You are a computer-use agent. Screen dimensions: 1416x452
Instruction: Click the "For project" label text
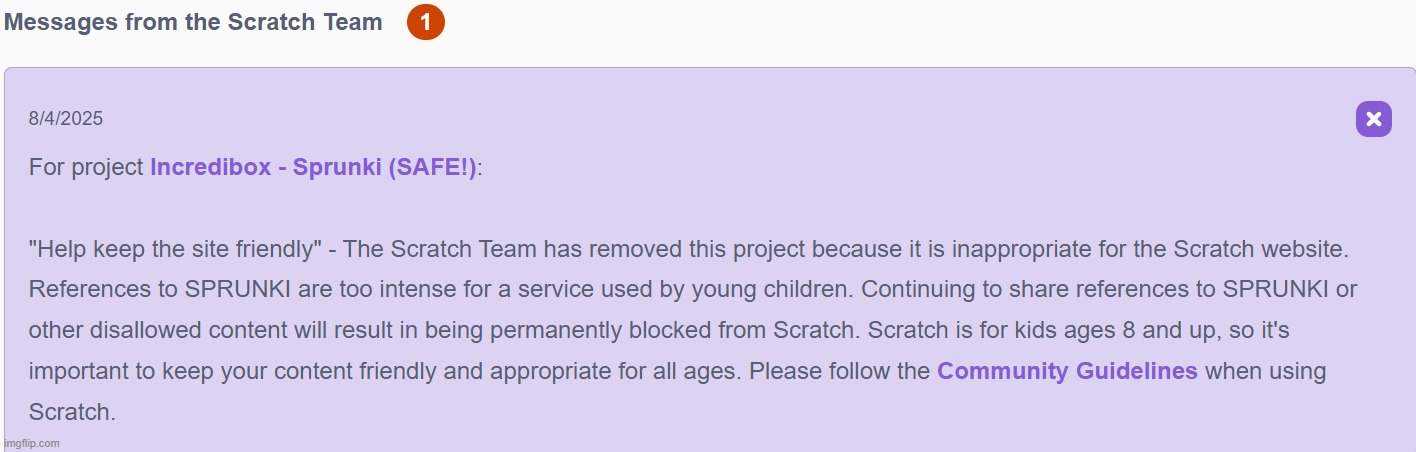tap(86, 167)
